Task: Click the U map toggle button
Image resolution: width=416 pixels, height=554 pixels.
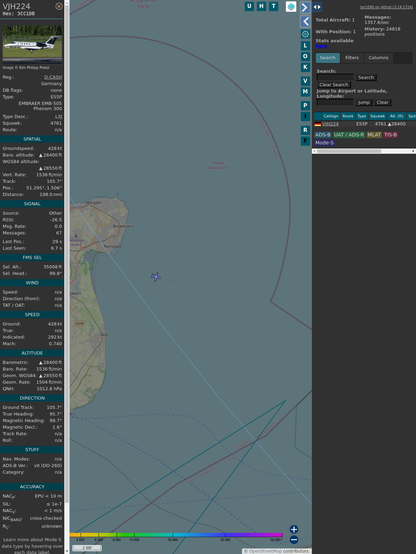Action: tap(249, 6)
